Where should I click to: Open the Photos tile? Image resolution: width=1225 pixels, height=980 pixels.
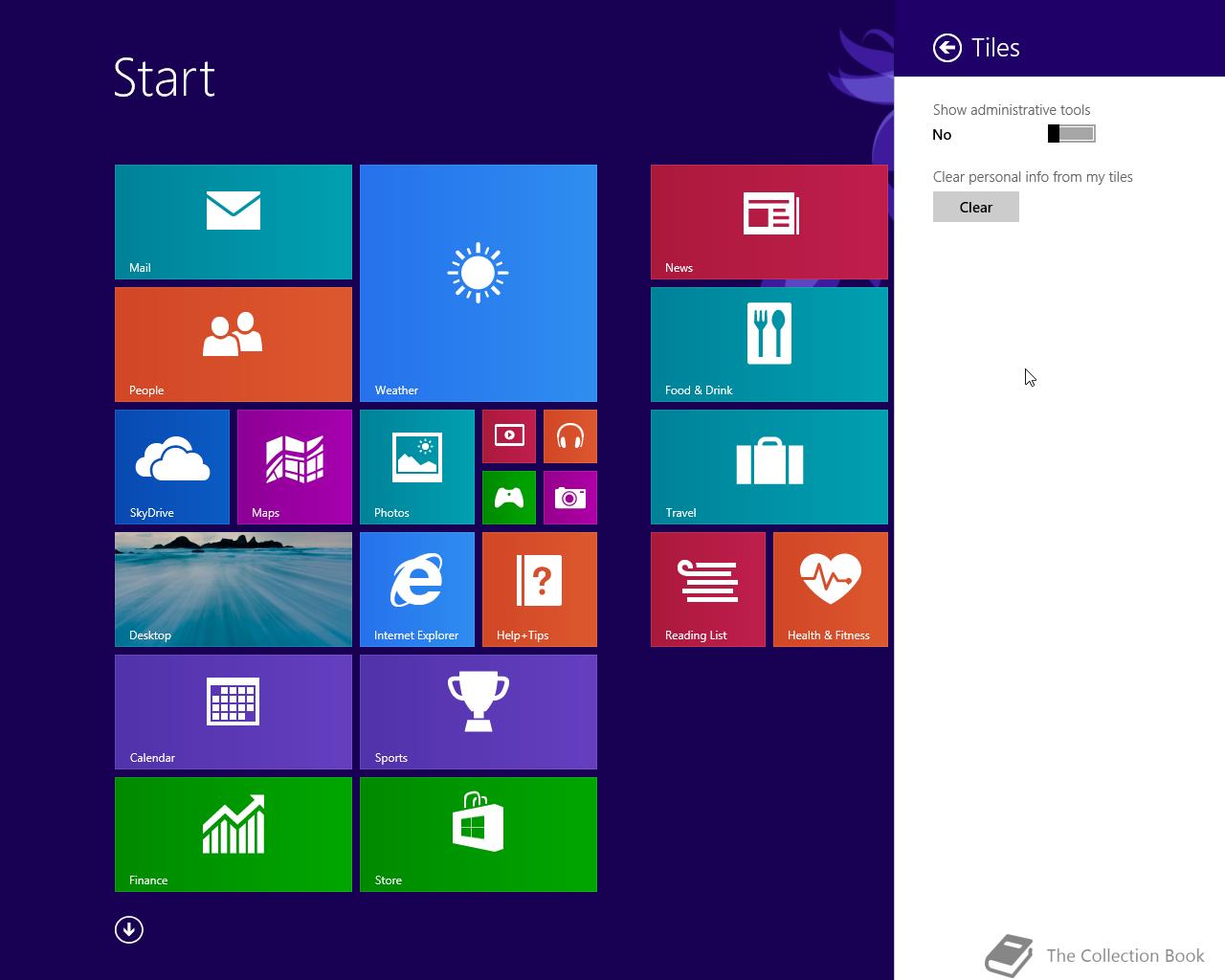coord(417,467)
